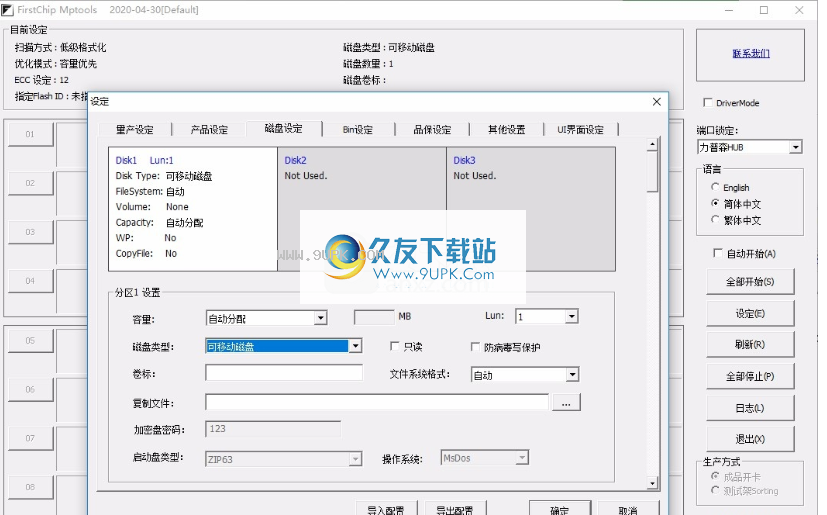Select the Disk1 partition panel
Screen dimensions: 827x515
[193, 209]
